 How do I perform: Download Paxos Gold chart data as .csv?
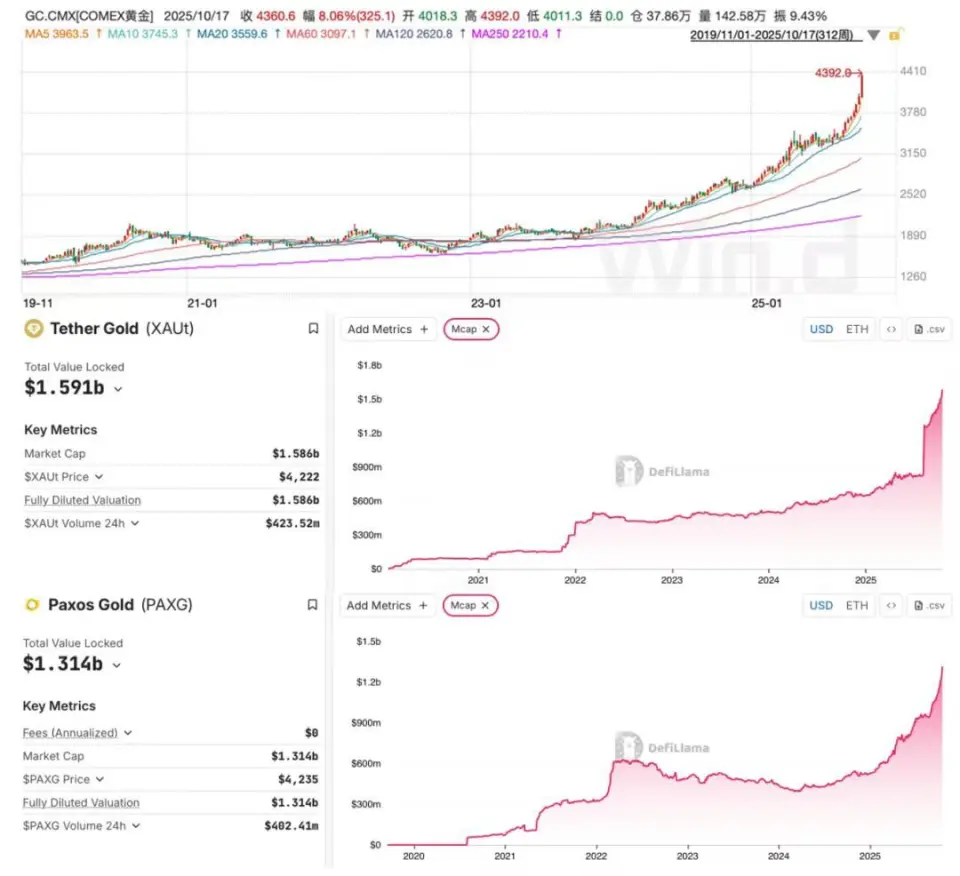(929, 605)
